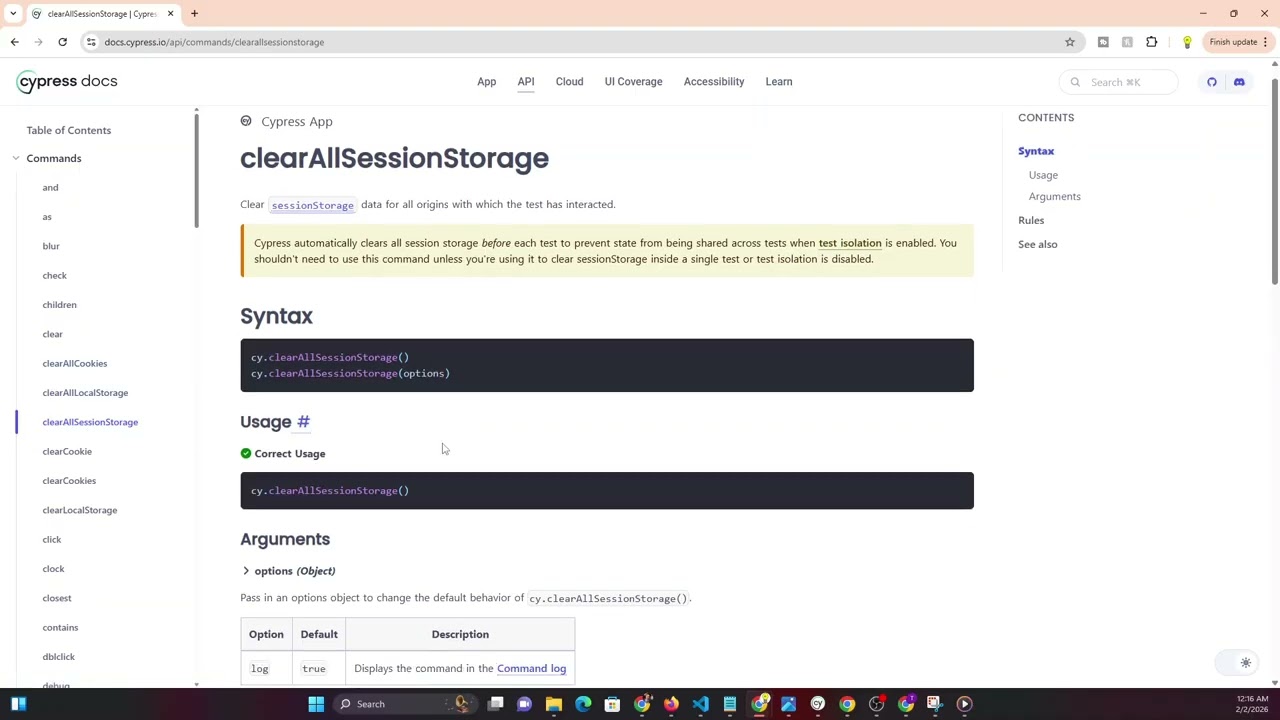Click the Cypress docs logo
Image resolution: width=1280 pixels, height=720 pixels.
point(67,82)
